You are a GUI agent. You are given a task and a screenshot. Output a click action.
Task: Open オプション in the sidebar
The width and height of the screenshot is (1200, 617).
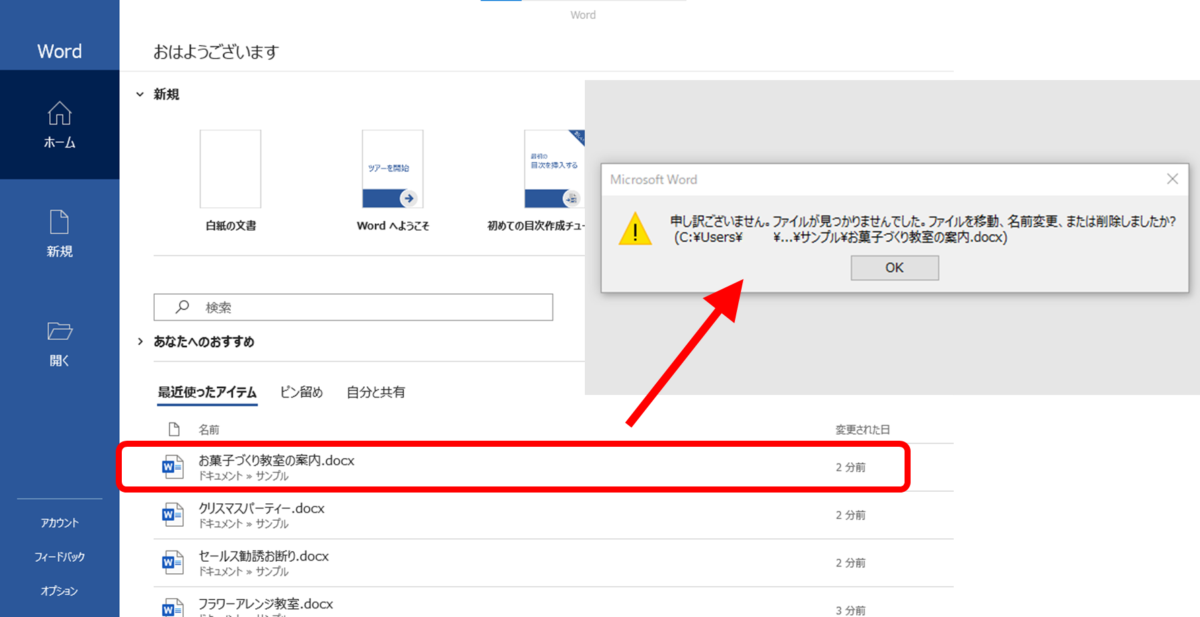[59, 591]
